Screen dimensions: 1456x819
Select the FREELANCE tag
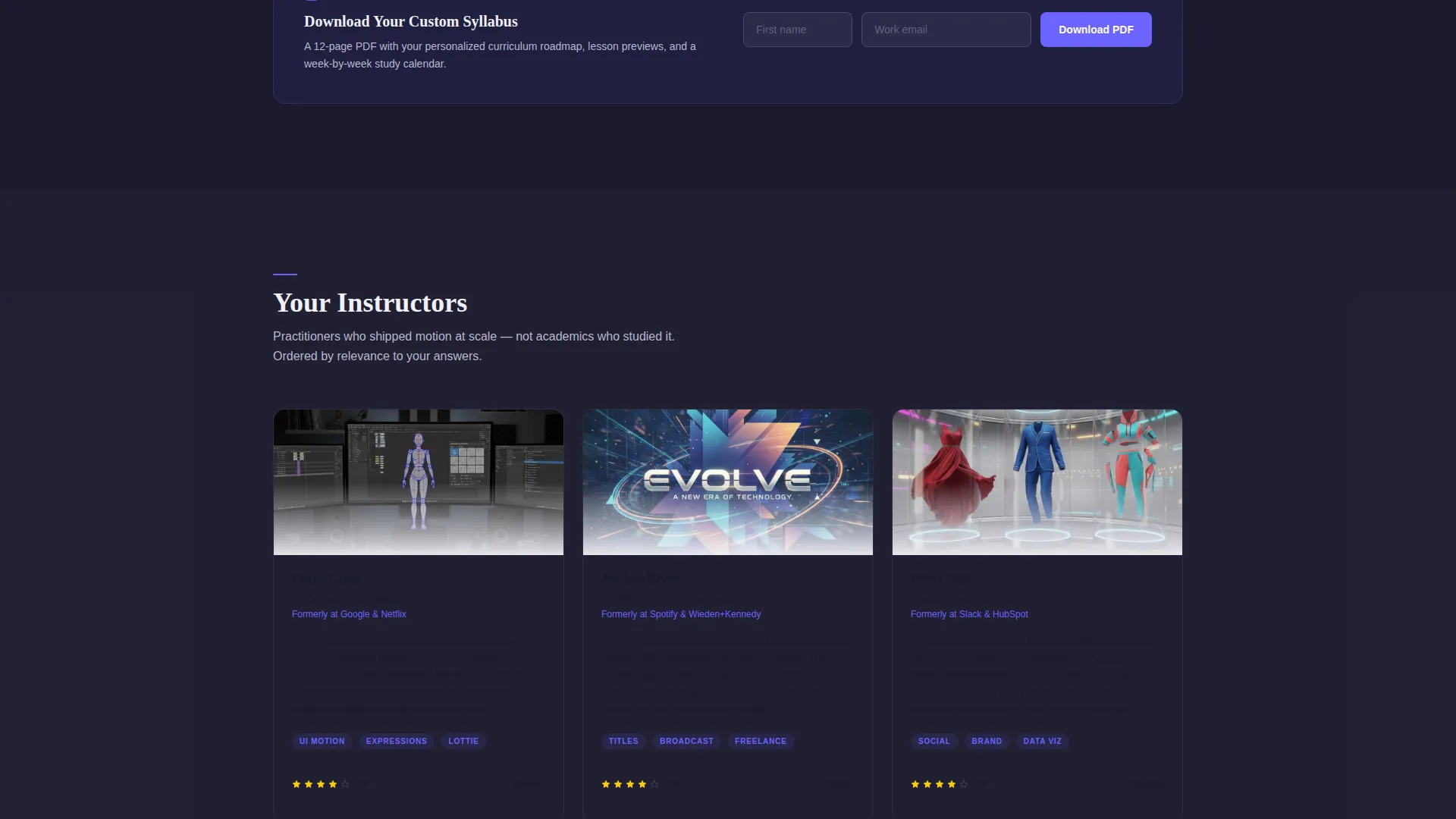tap(761, 741)
